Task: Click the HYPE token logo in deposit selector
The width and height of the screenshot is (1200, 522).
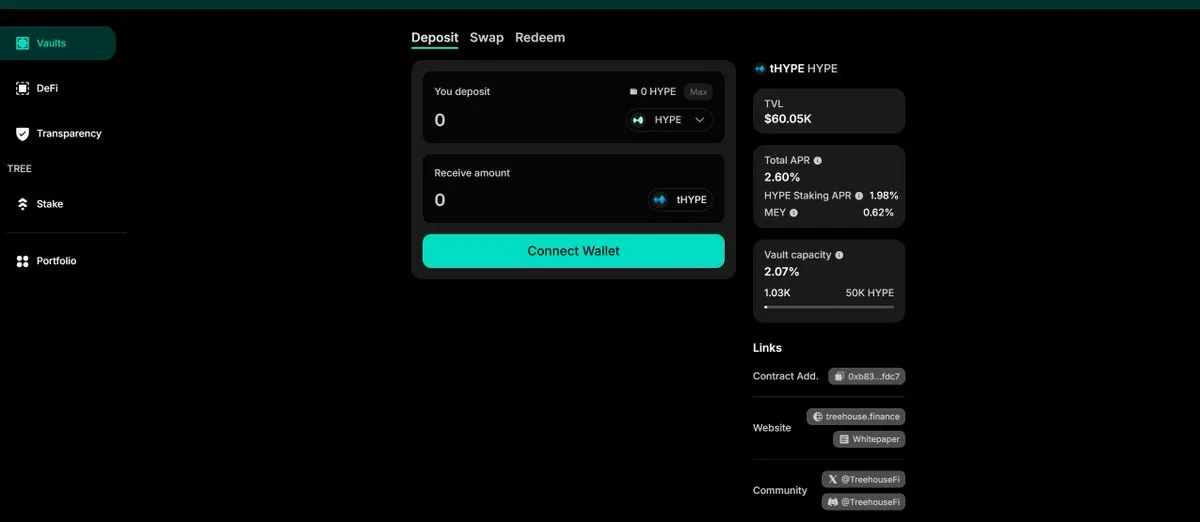Action: click(x=639, y=120)
